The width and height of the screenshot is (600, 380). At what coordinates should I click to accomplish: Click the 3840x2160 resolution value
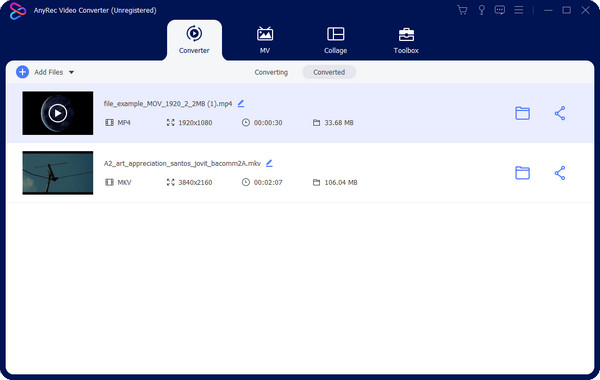[x=195, y=183]
